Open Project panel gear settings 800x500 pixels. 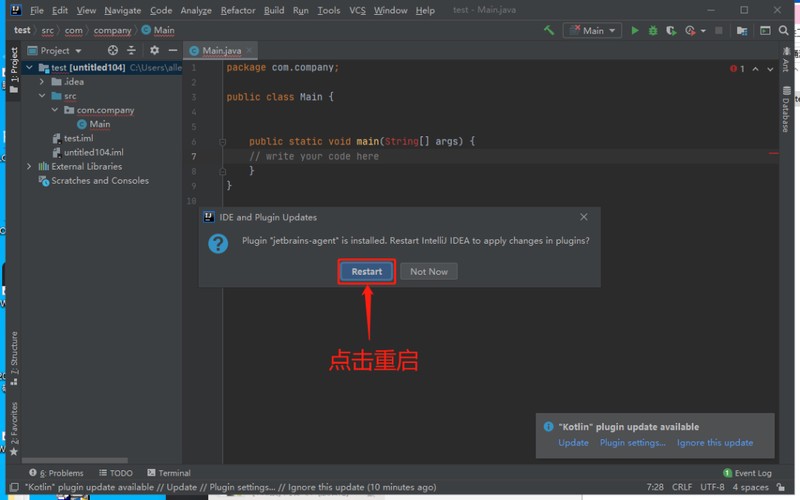[154, 50]
